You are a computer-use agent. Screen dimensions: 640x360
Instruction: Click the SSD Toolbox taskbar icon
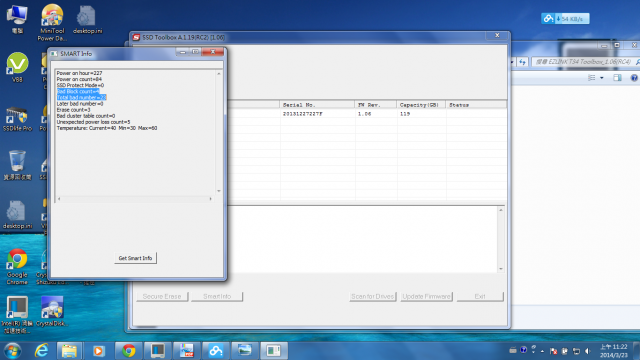point(273,351)
